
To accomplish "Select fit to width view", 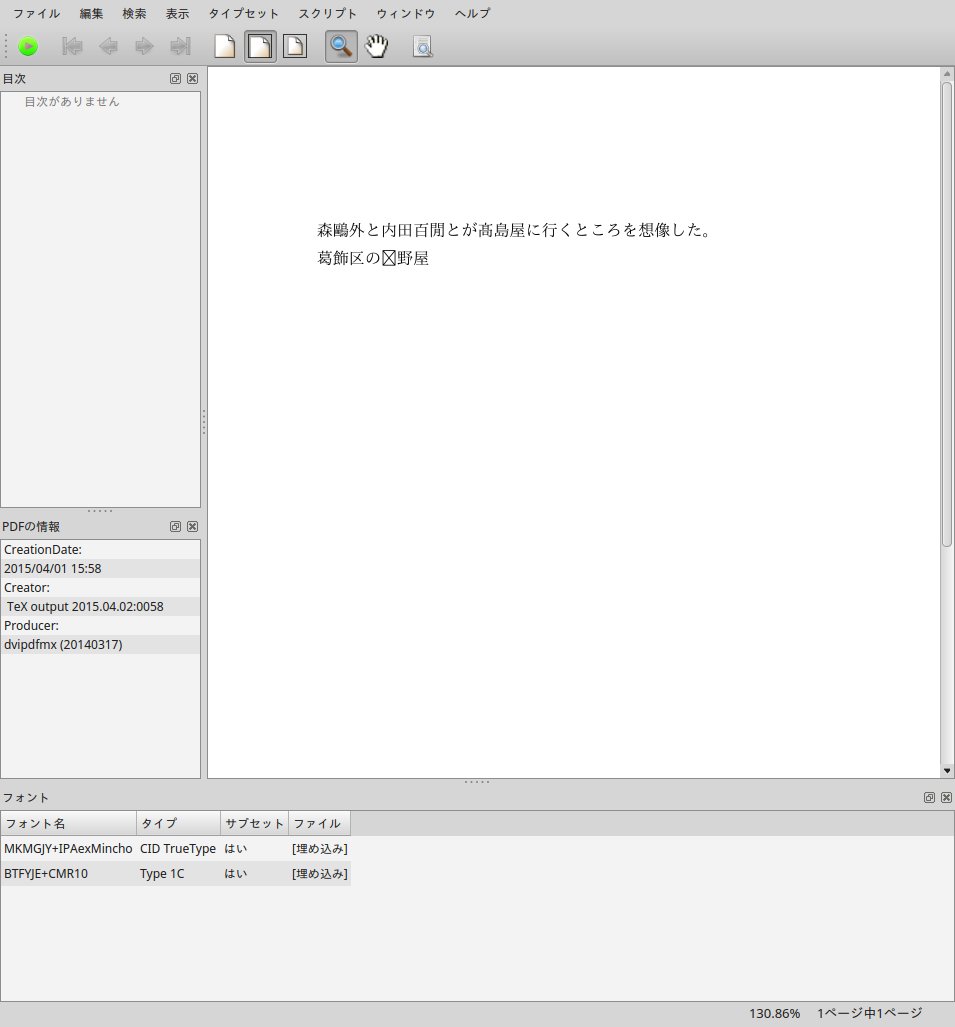I will coord(260,47).
